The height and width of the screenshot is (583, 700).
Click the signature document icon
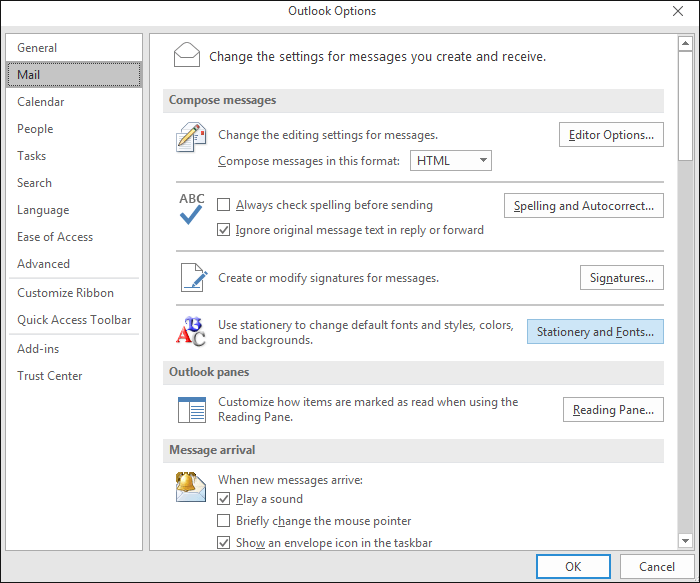pos(194,278)
